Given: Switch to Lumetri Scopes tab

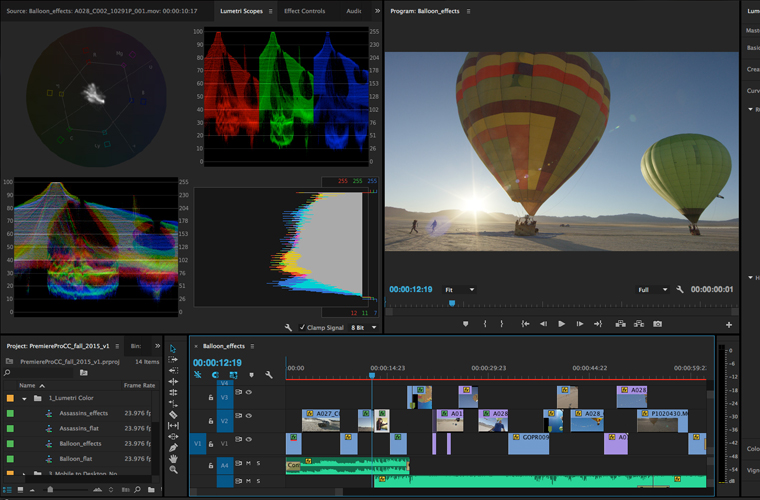Looking at the screenshot, I should pos(241,11).
